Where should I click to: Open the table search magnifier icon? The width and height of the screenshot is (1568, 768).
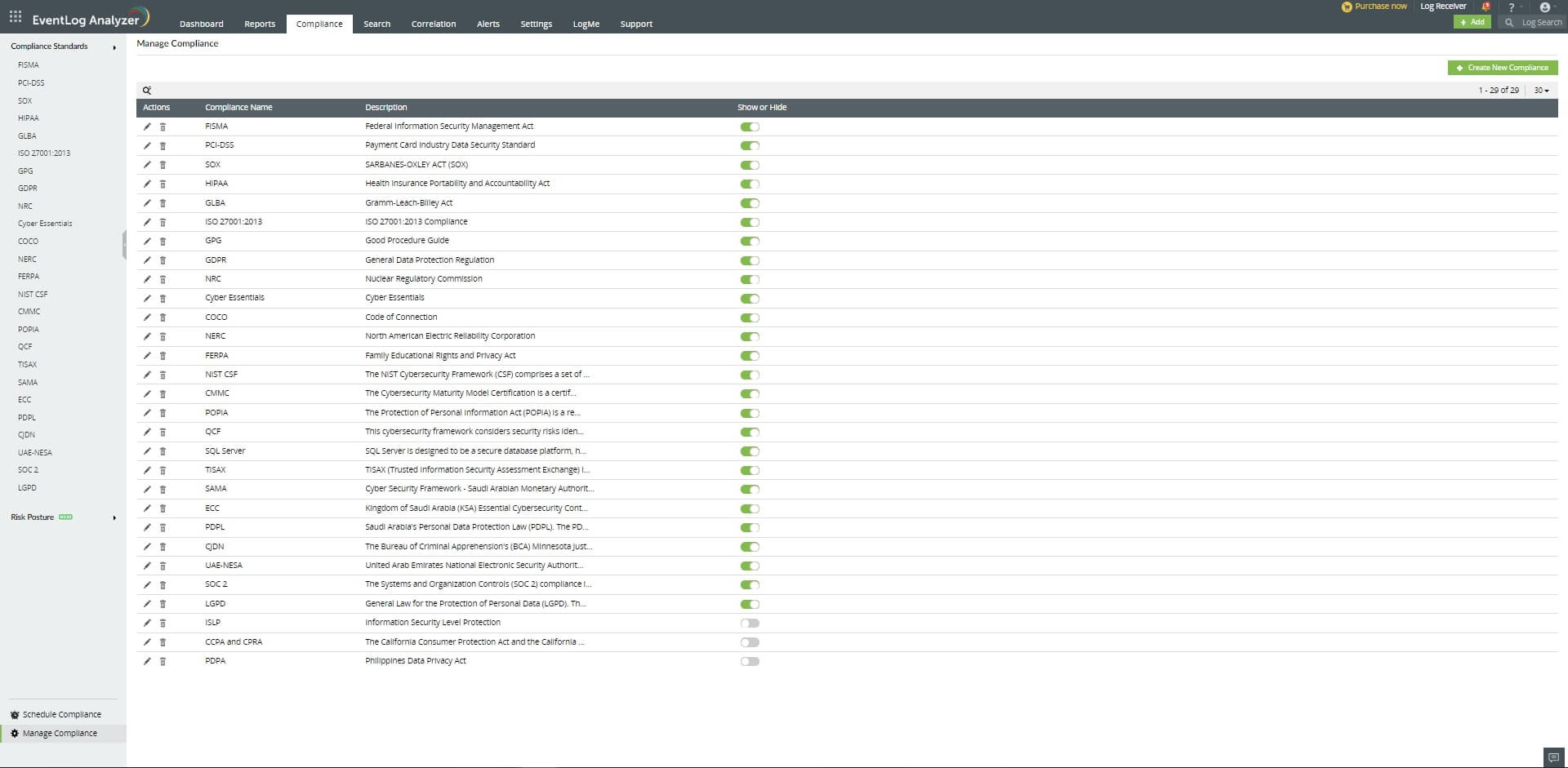click(147, 91)
